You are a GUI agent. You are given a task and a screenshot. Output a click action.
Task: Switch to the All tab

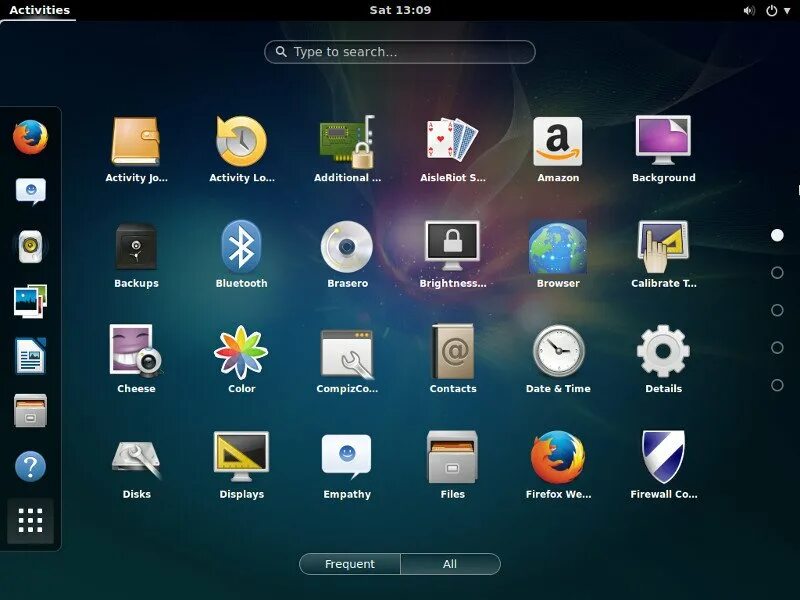click(450, 564)
